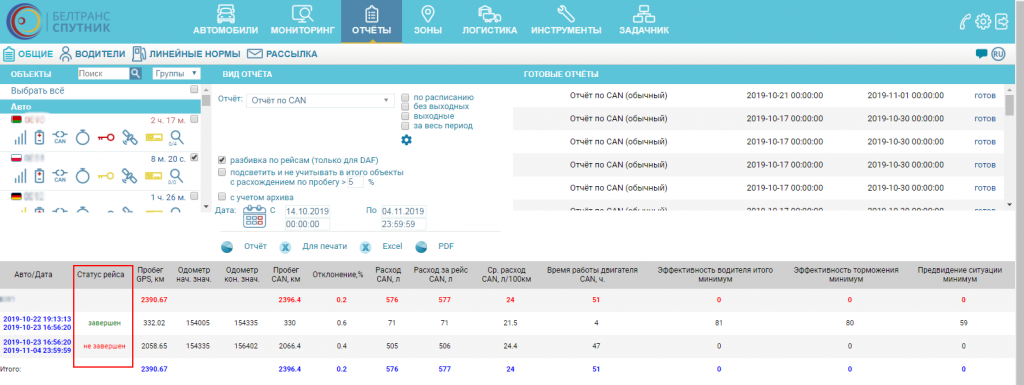Open first готов link in ready reports
This screenshot has width=1024, height=385.
tap(985, 95)
